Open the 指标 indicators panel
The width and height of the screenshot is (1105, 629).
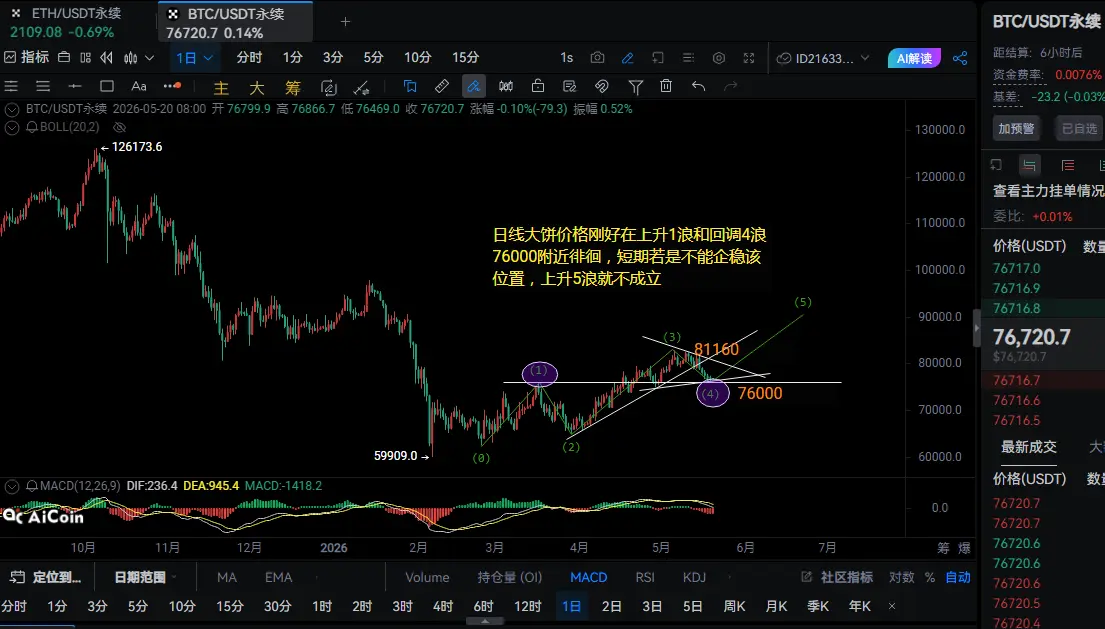[x=27, y=58]
